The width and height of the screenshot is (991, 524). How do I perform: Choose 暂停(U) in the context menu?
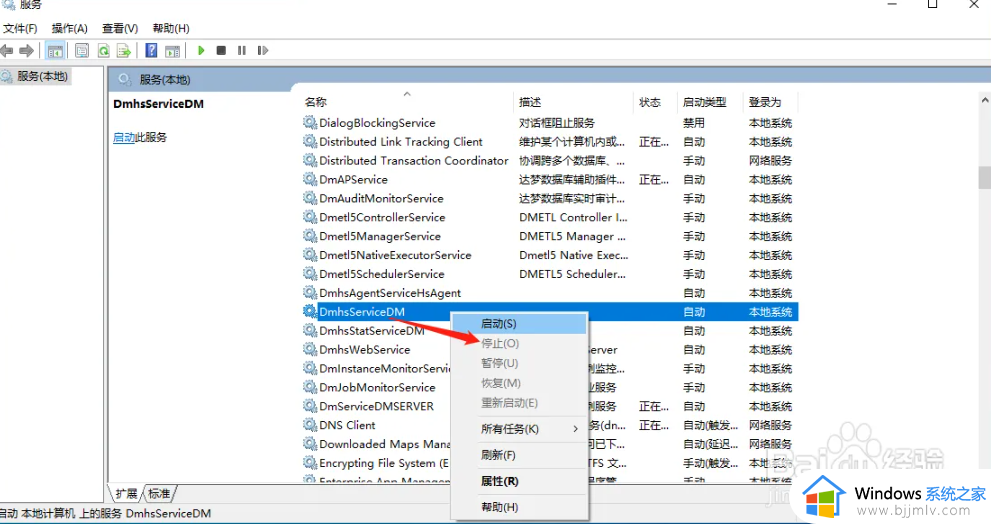pos(520,363)
